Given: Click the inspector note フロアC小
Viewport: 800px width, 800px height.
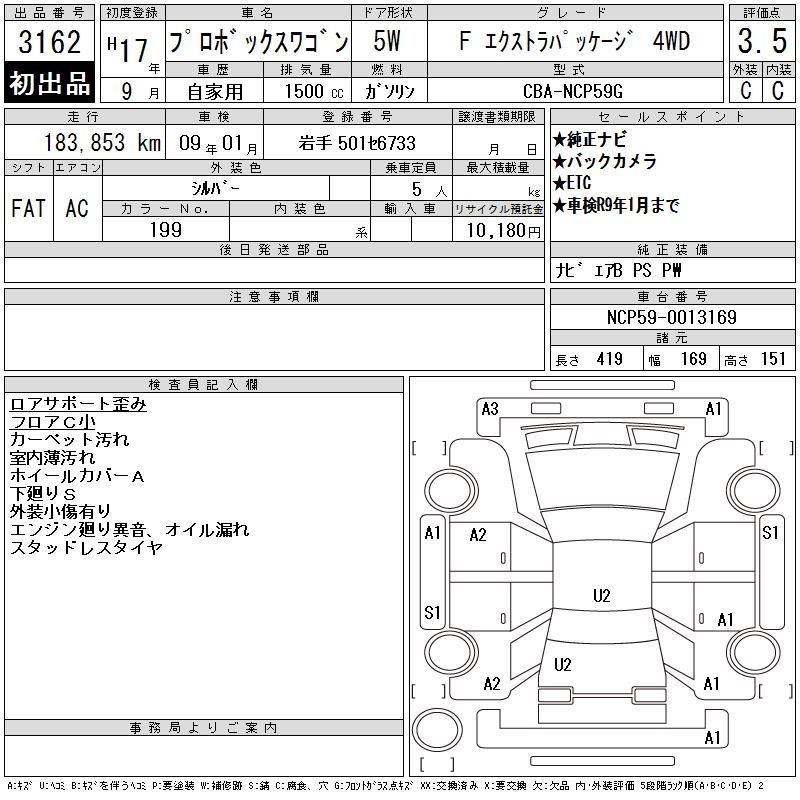Looking at the screenshot, I should [53, 422].
